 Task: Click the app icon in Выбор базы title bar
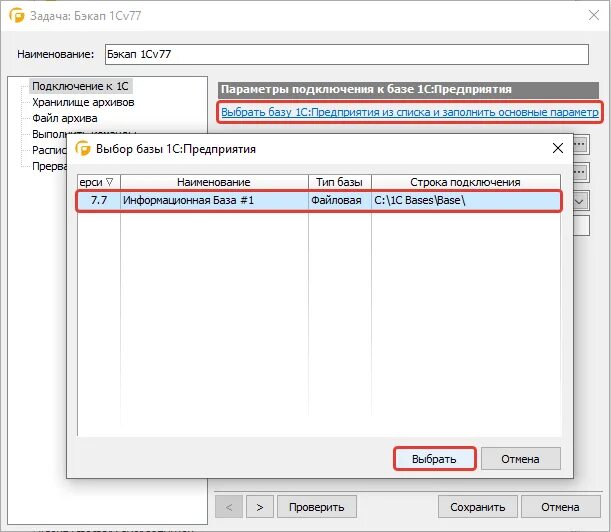83,148
